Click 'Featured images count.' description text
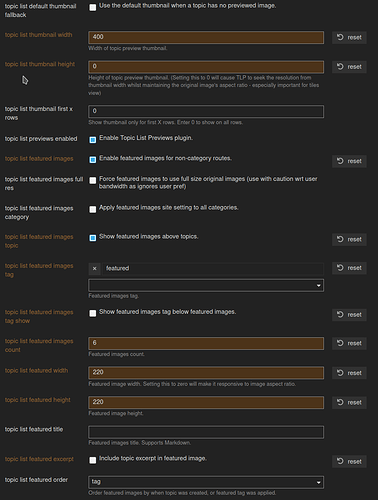The image size is (378, 500). pos(116,354)
